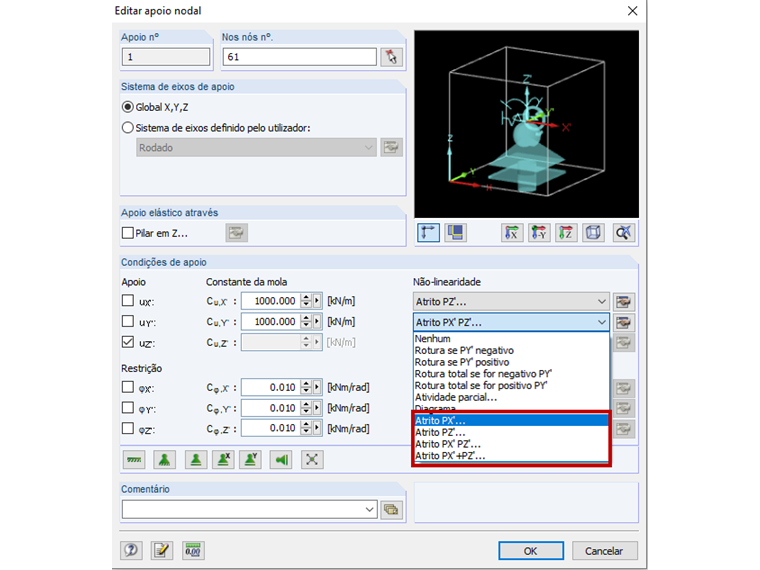The width and height of the screenshot is (760, 570).
Task: Click the Cφ,X' value field 0.010
Action: tap(270, 387)
